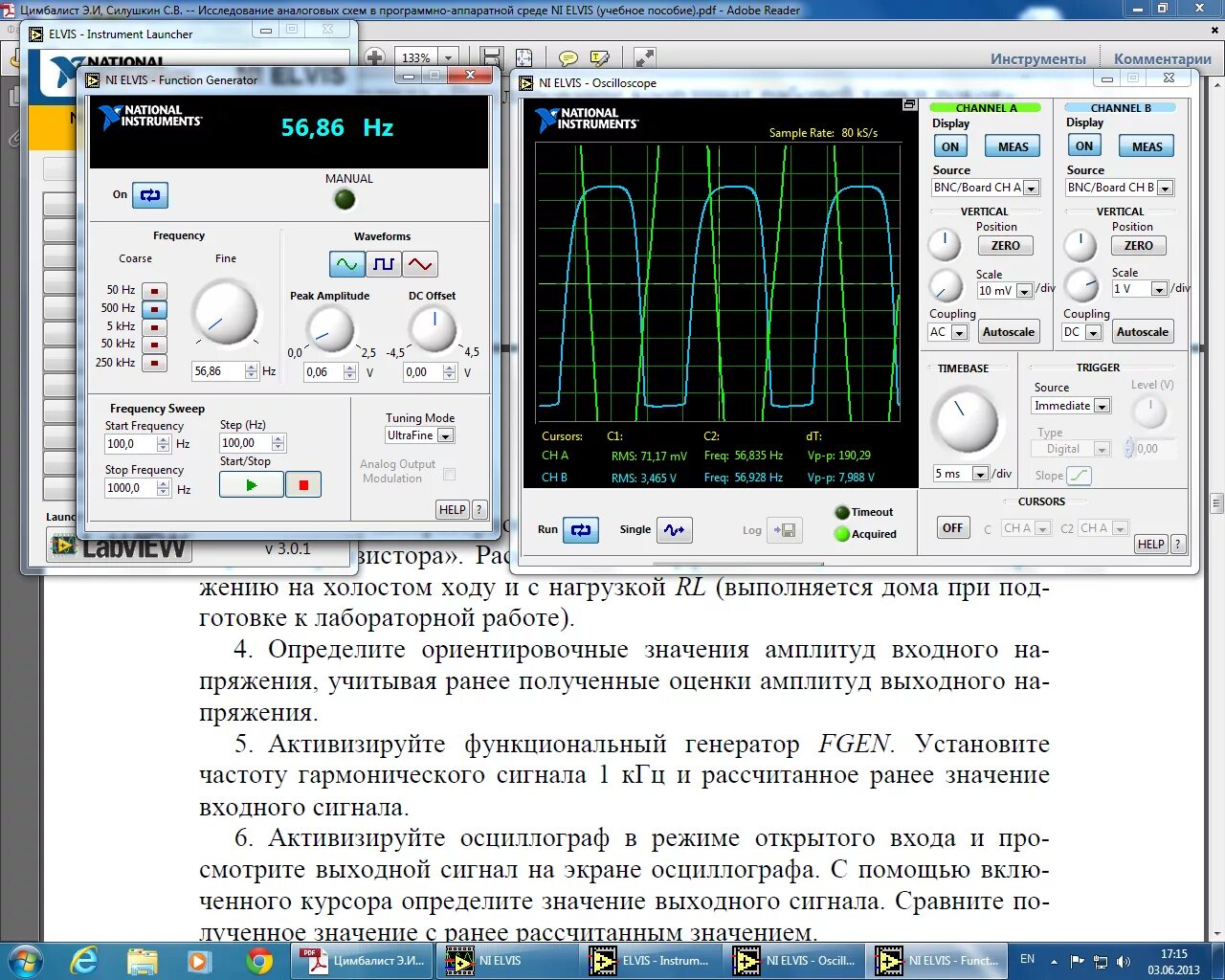Click Channel A ZERO position button
1225x980 pixels.
[1006, 246]
